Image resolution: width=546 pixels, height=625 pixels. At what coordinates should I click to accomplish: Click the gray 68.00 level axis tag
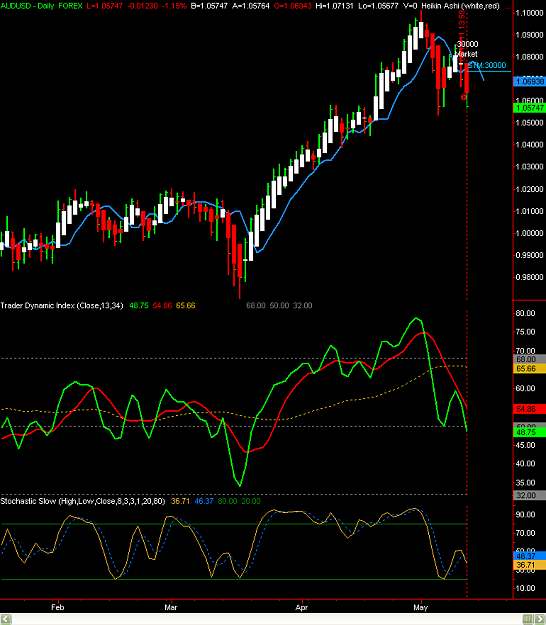point(530,359)
